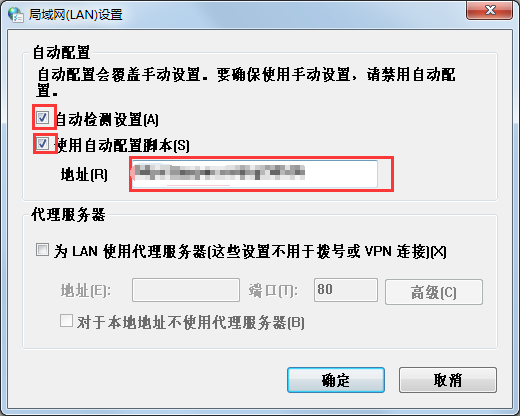Click the 代理服务器 group heading

coord(68,215)
